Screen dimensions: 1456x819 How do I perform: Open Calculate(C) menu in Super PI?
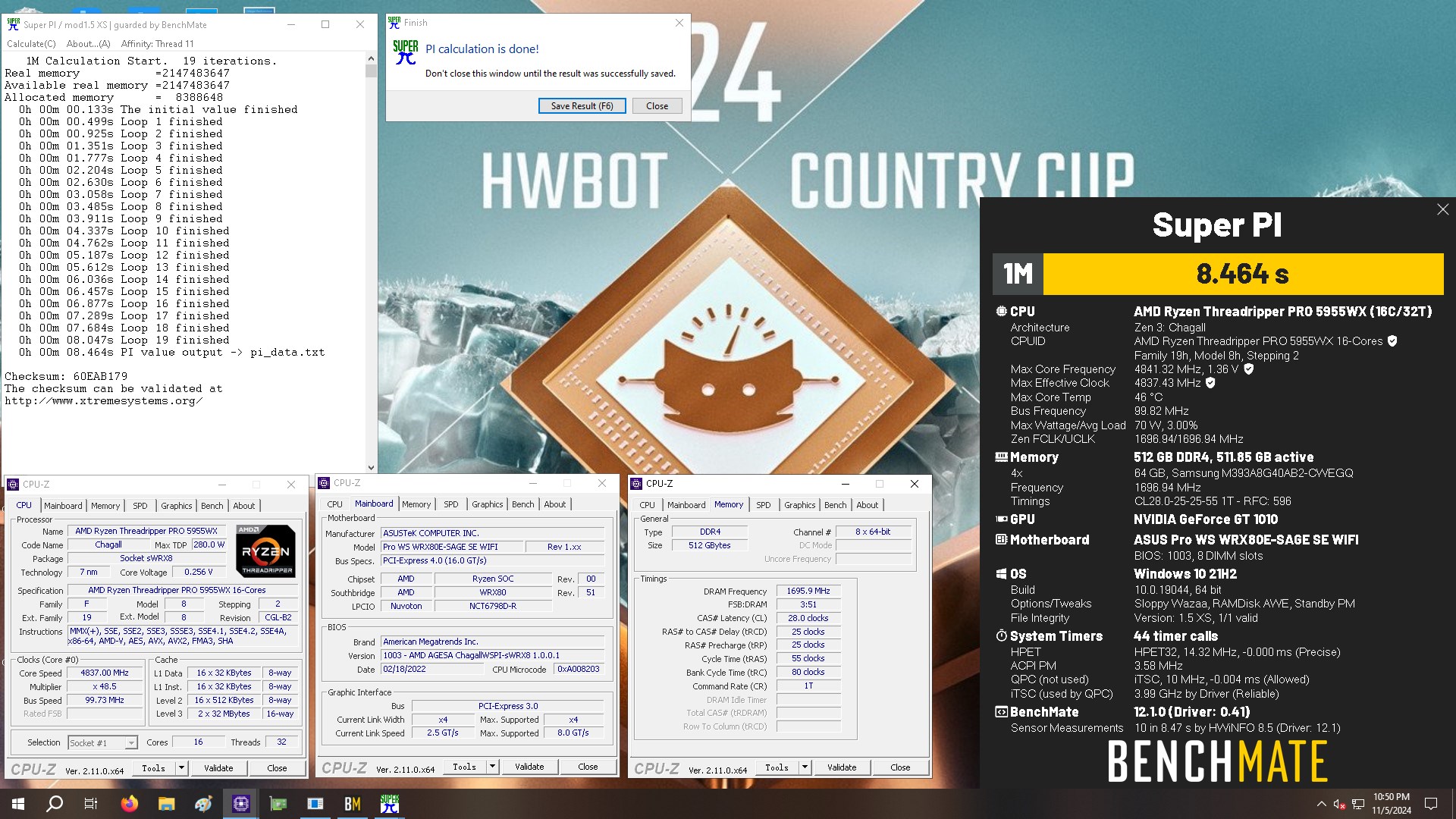tap(31, 44)
